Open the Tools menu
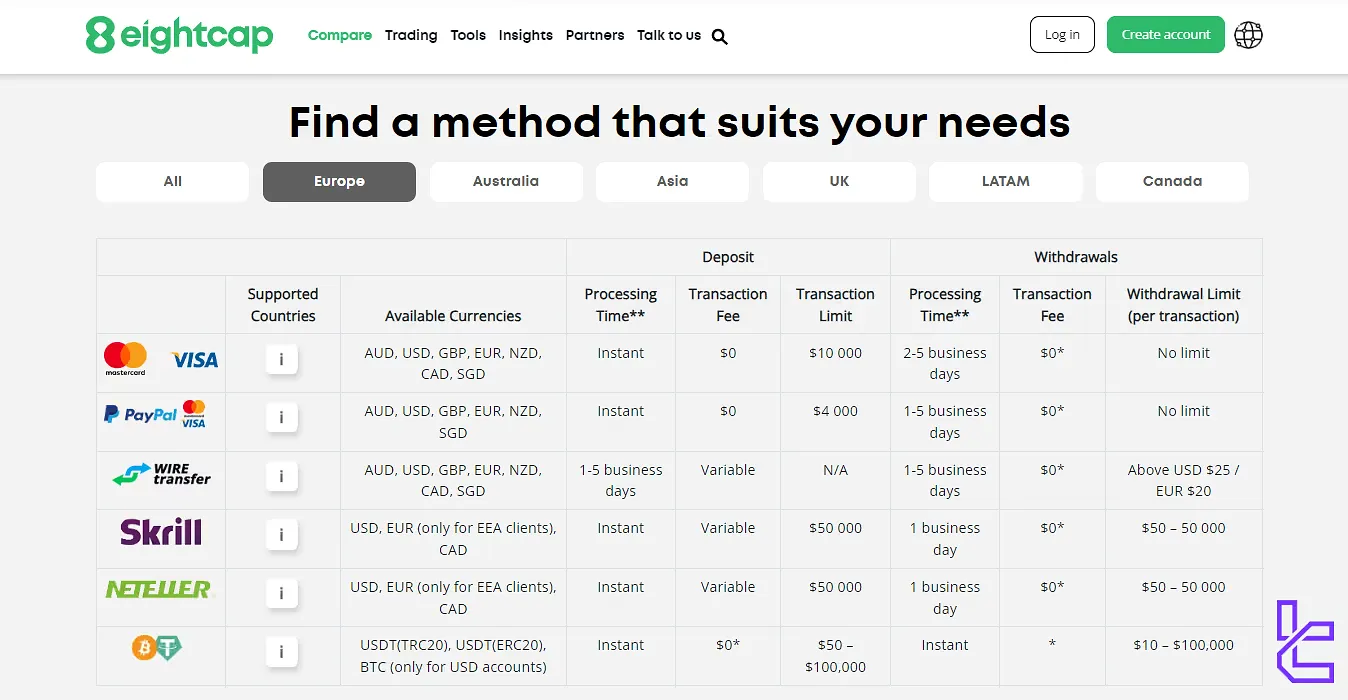The image size is (1348, 700). pyautogui.click(x=468, y=35)
